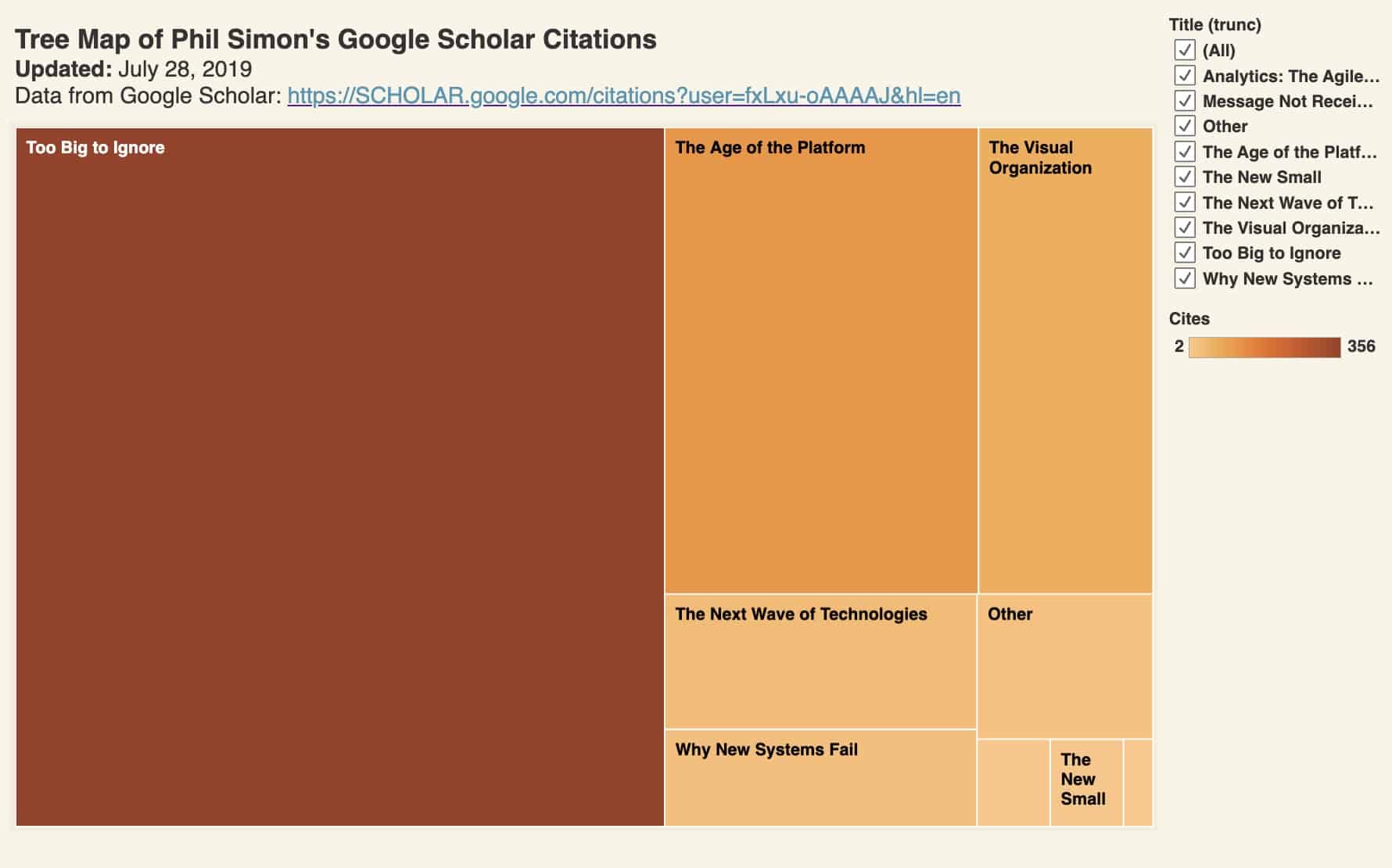Select the Other treemap tile
Screen dimensions: 1392x868
1064,666
